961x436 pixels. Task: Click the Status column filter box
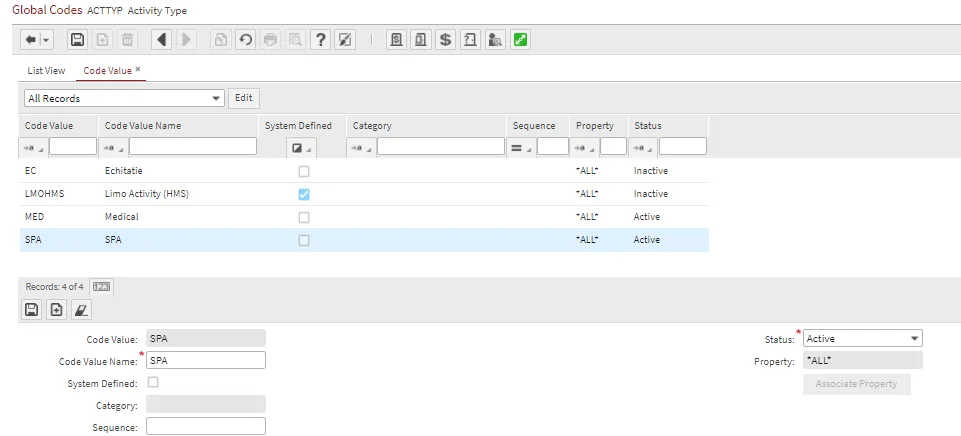(683, 146)
